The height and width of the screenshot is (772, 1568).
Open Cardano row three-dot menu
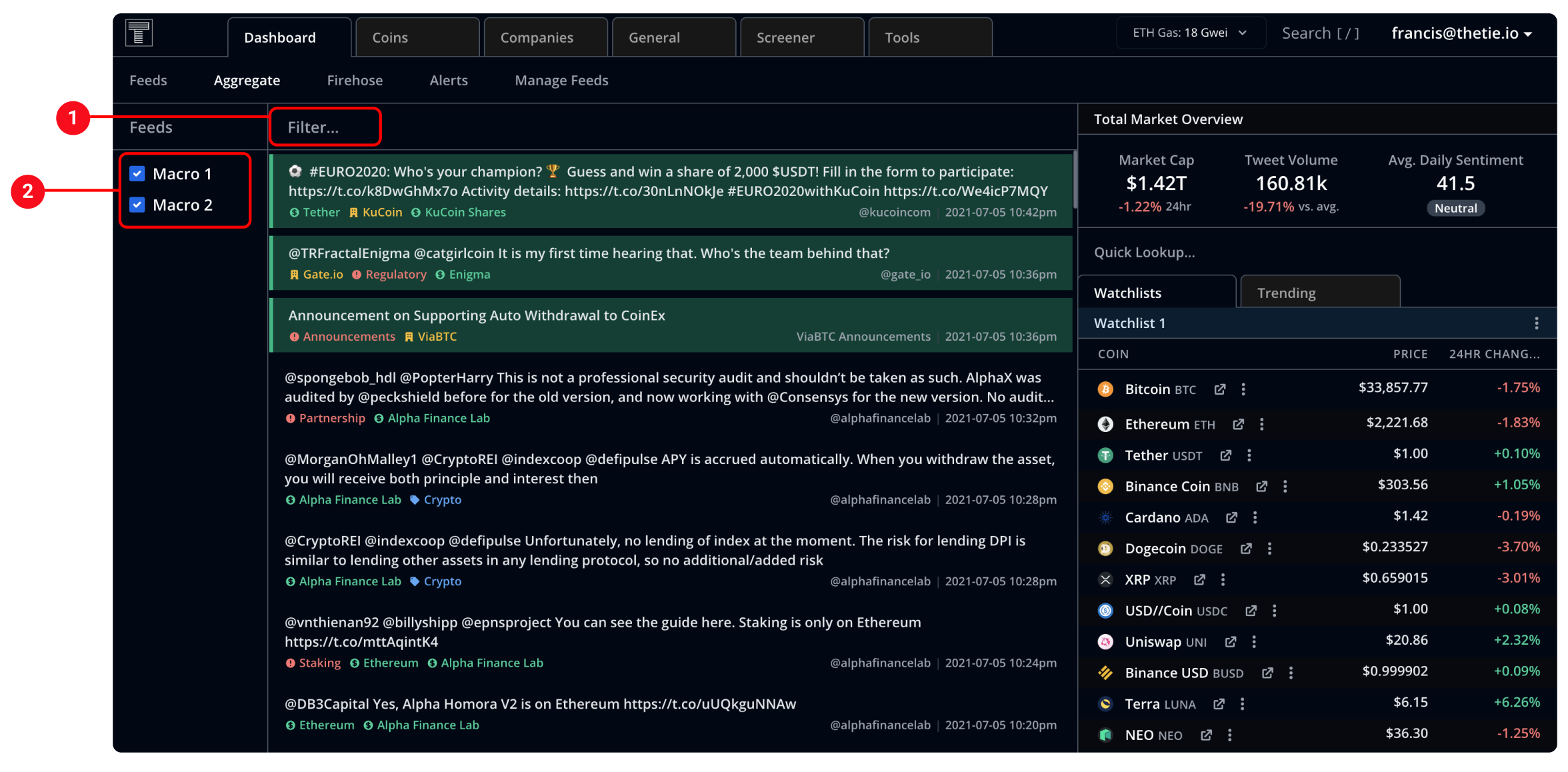pos(1255,517)
